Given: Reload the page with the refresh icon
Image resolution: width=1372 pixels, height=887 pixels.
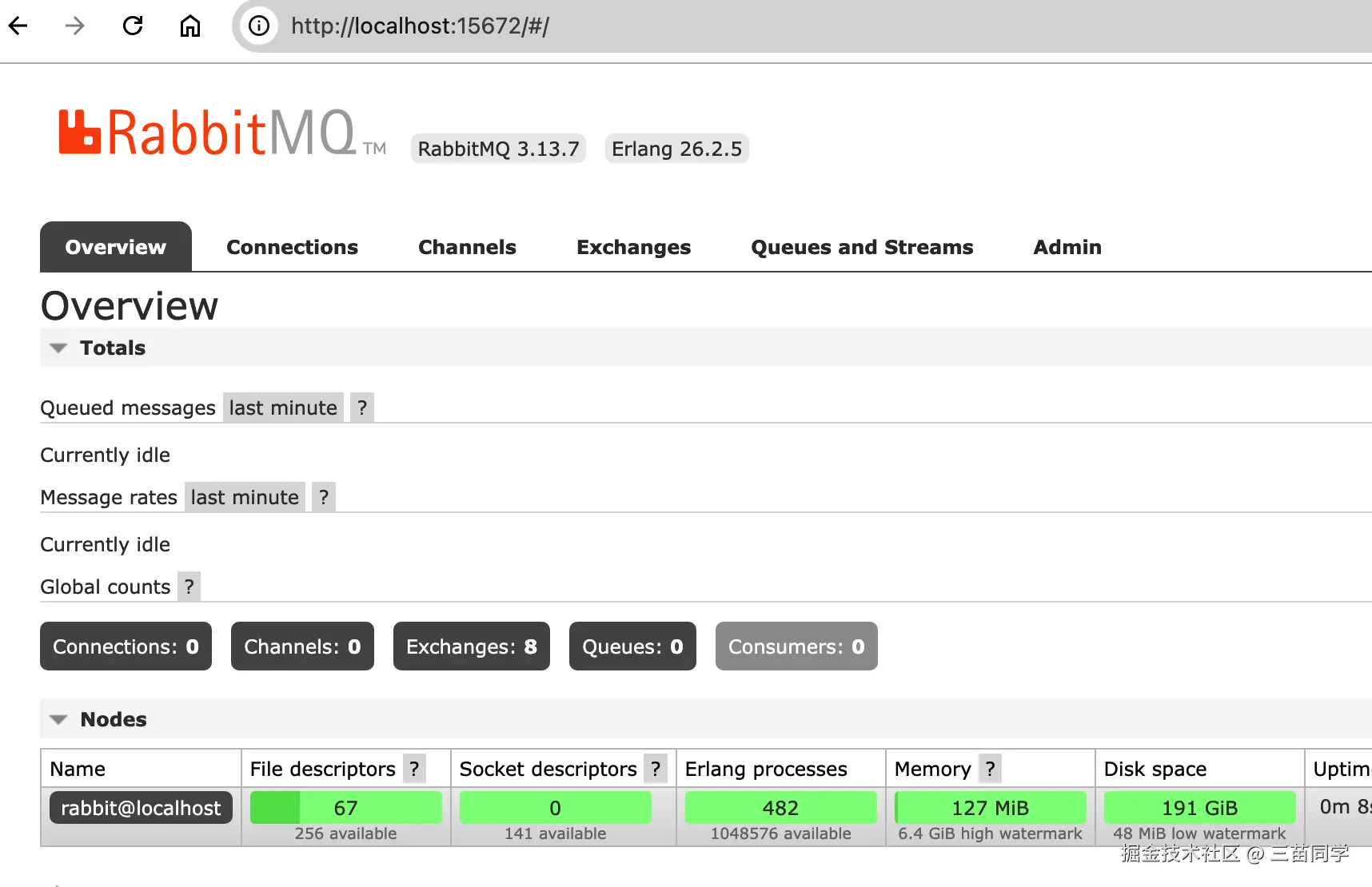Looking at the screenshot, I should coord(133,26).
